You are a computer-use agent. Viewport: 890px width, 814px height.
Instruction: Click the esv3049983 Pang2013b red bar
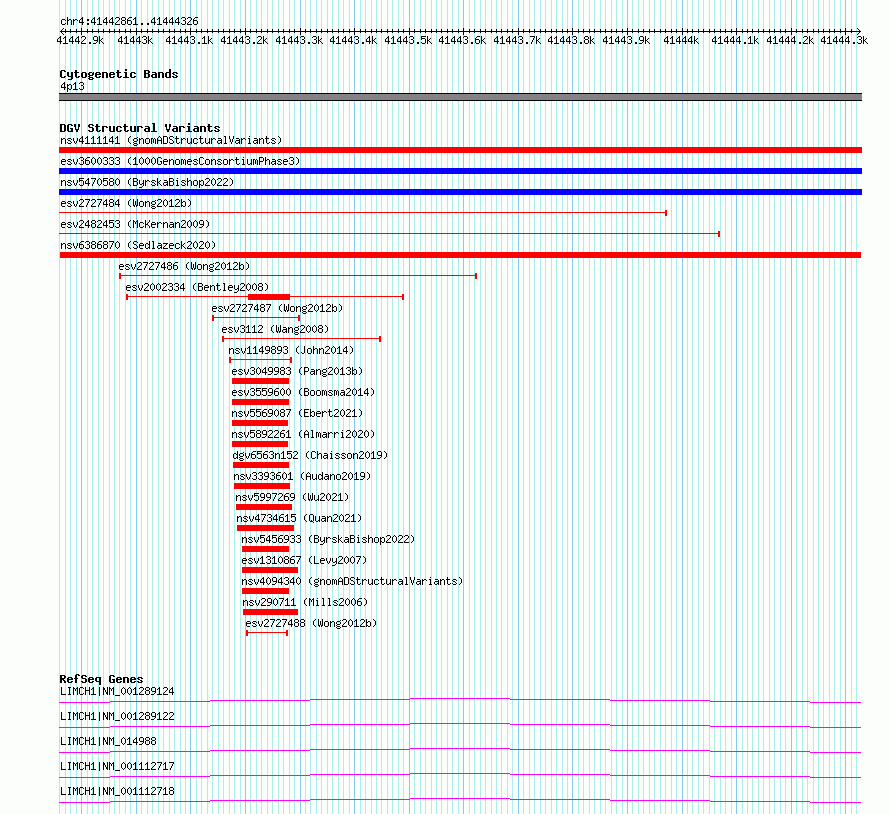pos(261,381)
